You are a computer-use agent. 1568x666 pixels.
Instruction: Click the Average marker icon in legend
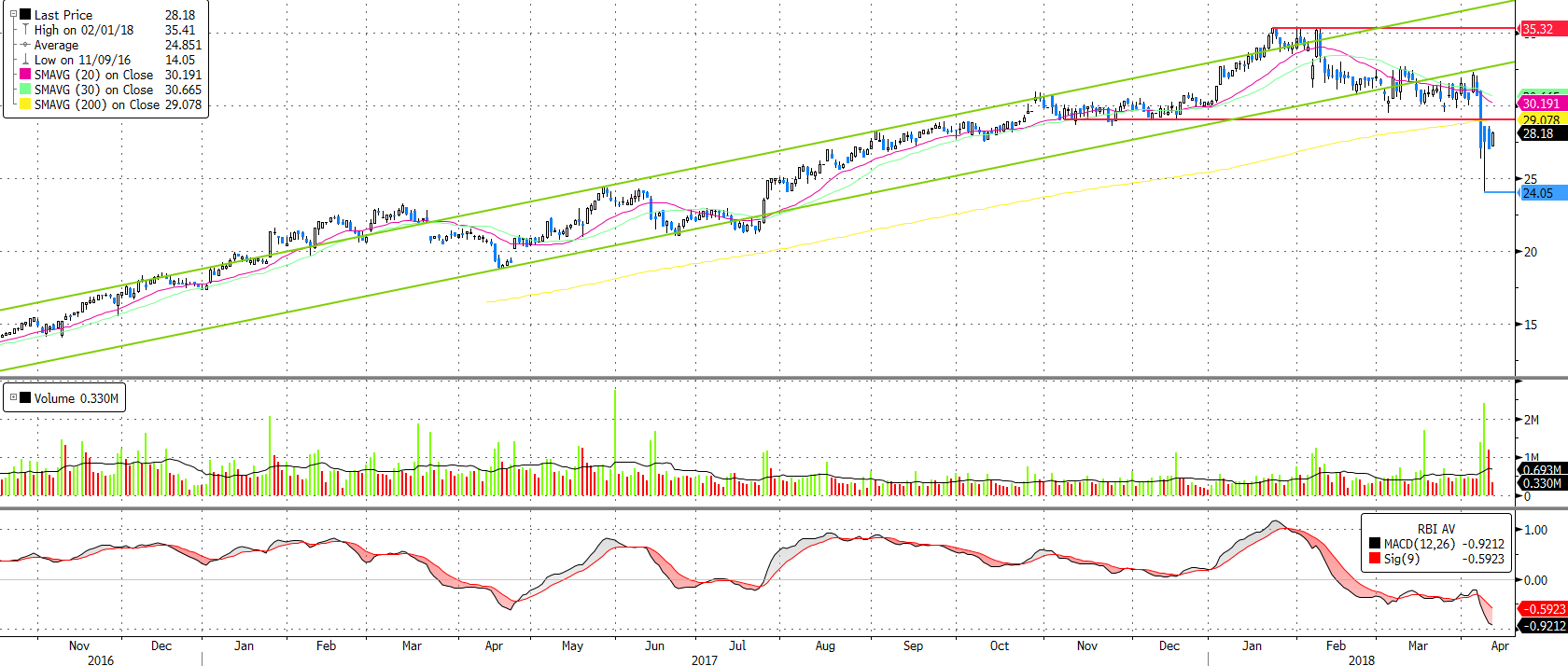25,45
